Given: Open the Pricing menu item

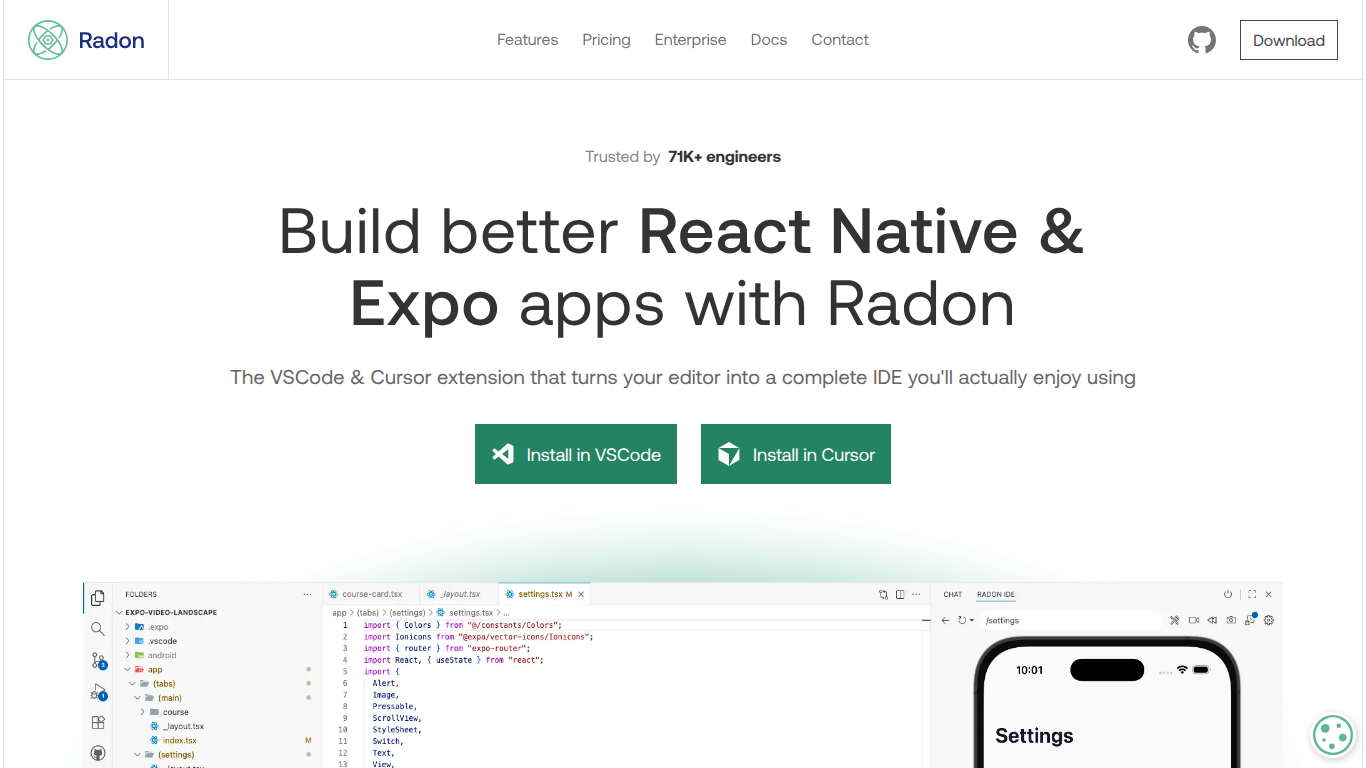Looking at the screenshot, I should point(607,40).
